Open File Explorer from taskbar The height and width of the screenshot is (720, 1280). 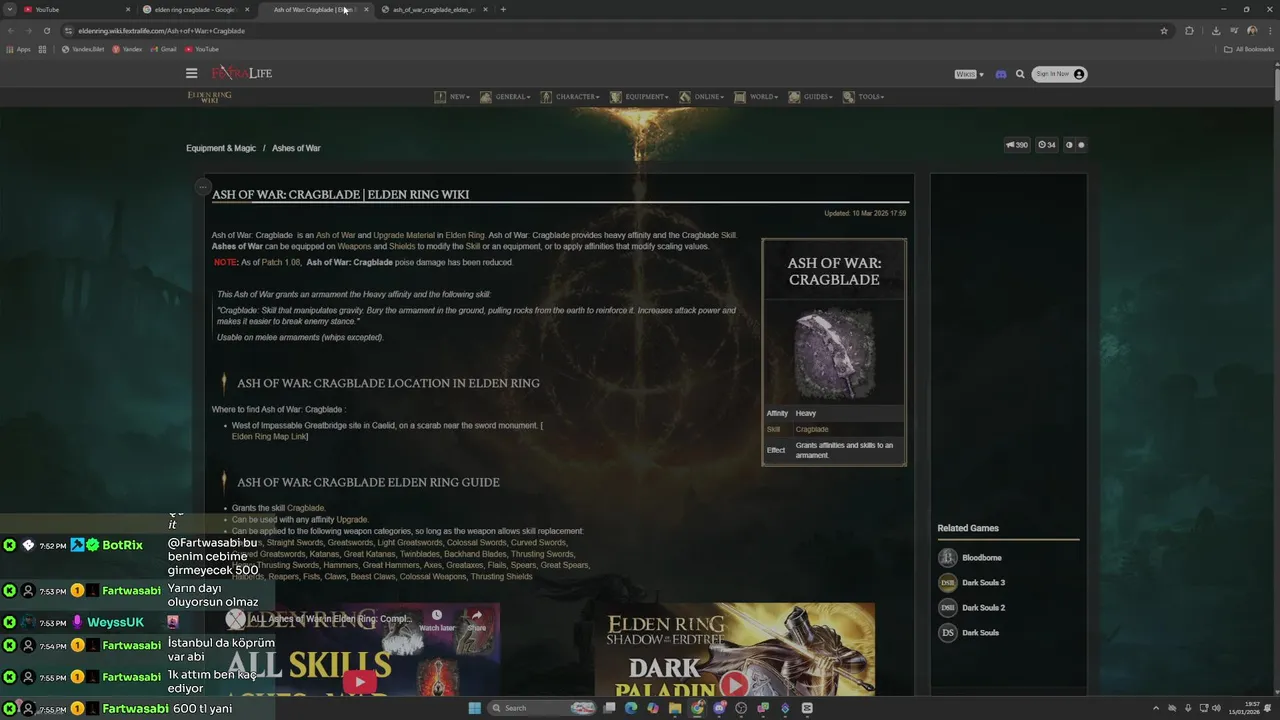675,708
